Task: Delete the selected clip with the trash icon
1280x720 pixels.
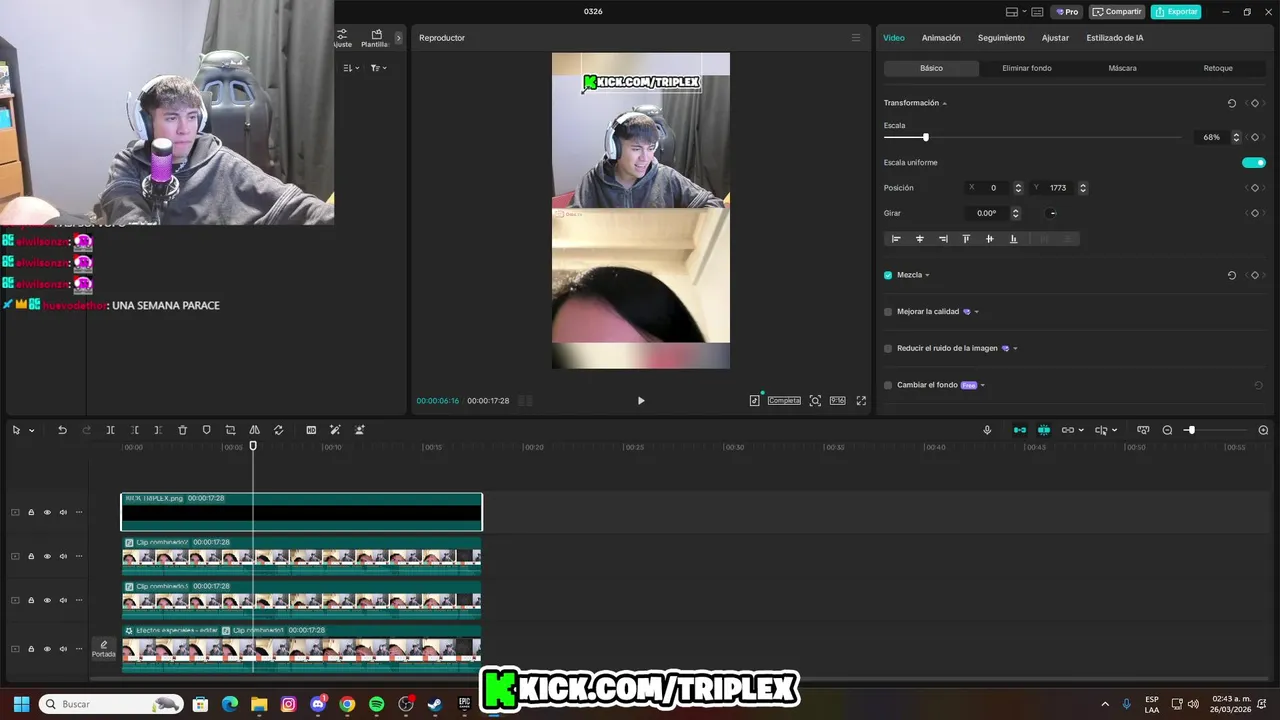Action: (182, 430)
